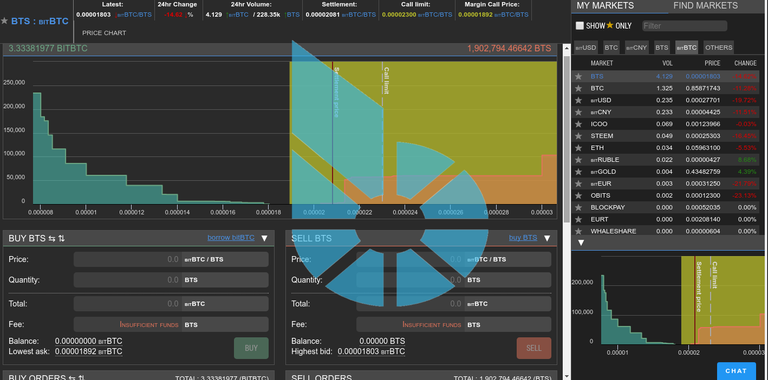Focus the Quantity field in SELL BTS
The height and width of the screenshot is (380, 768).
410,280
